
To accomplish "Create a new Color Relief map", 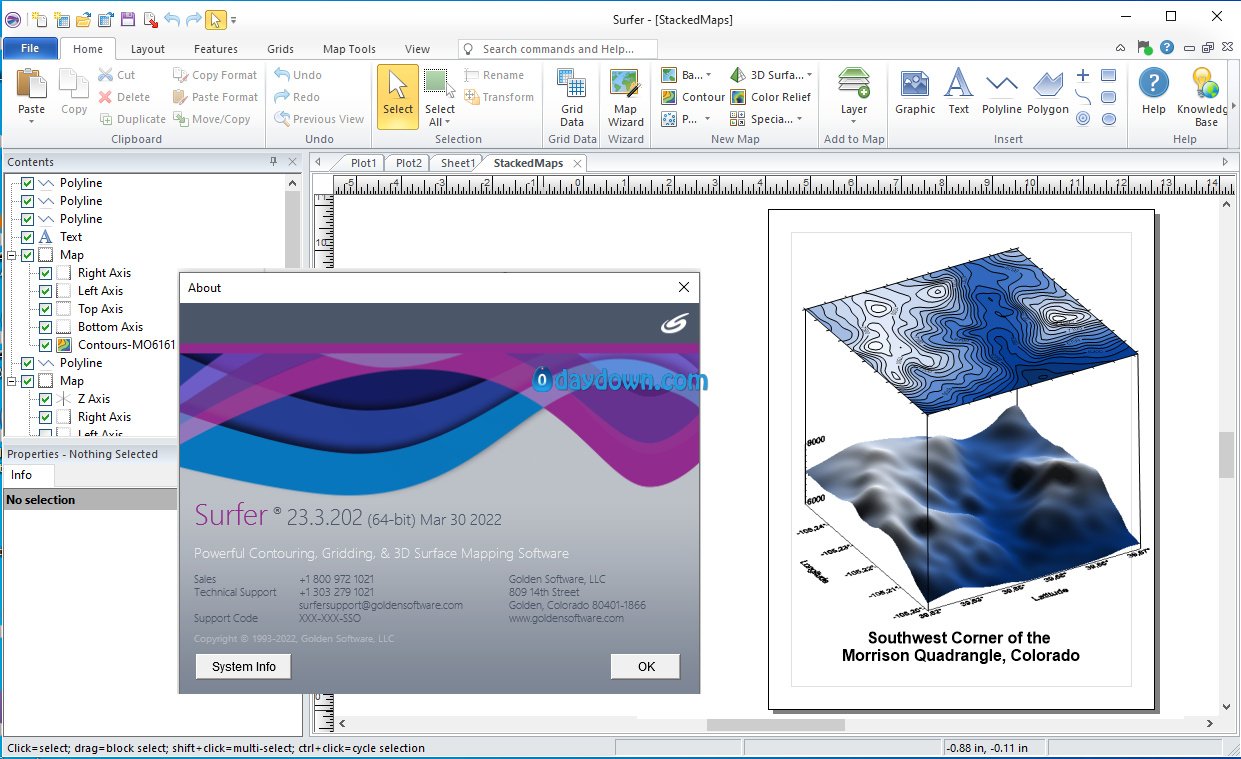I will pyautogui.click(x=770, y=97).
